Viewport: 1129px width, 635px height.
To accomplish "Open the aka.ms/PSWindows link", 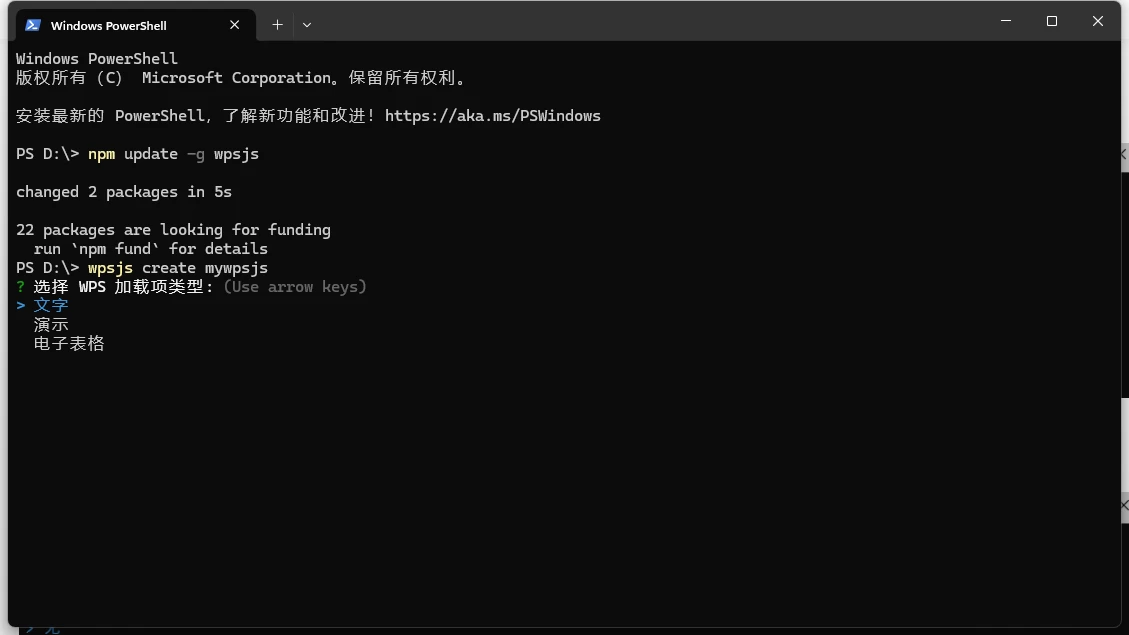I will coord(492,116).
